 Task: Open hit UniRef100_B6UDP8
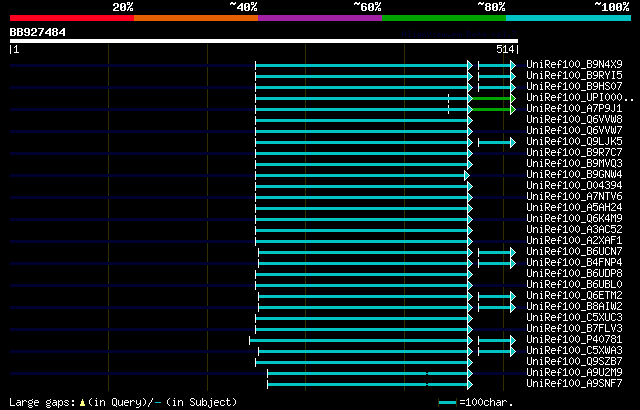[x=574, y=274]
